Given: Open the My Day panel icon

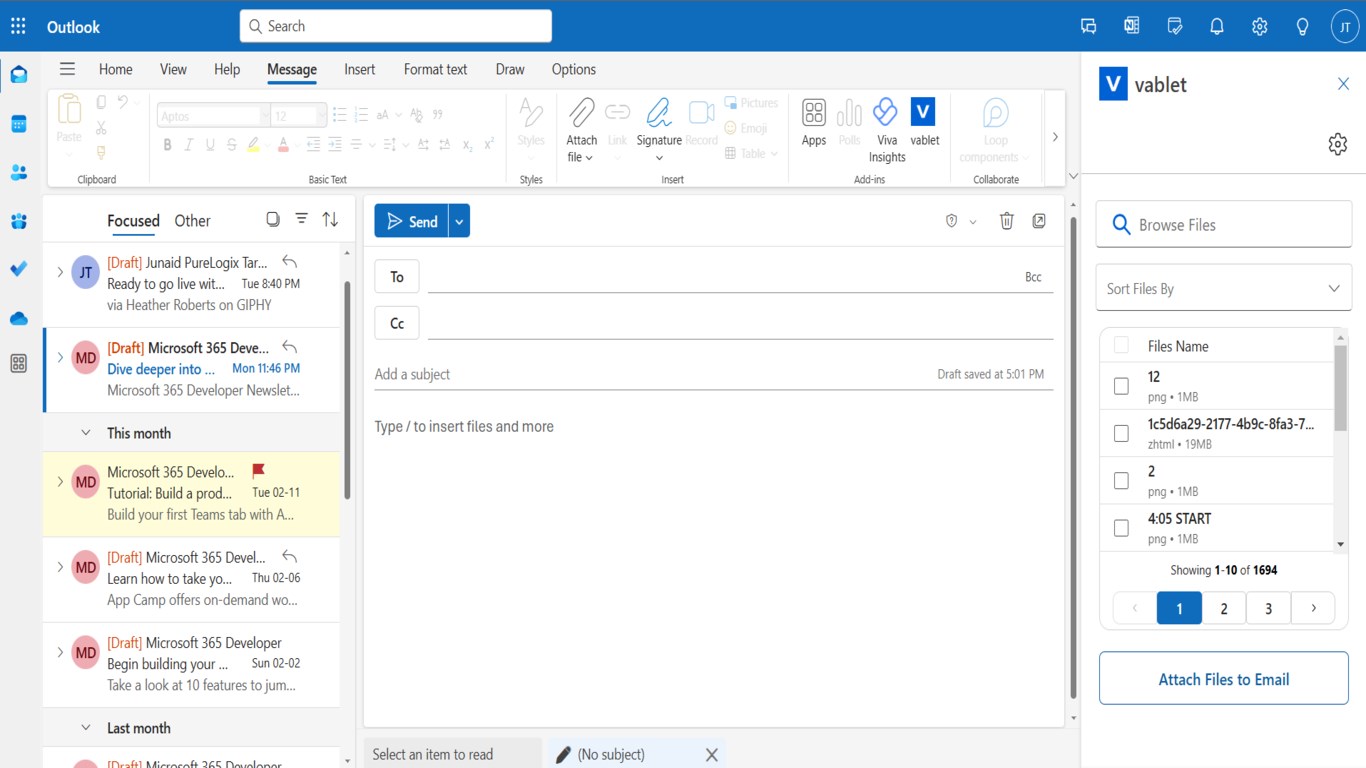Looking at the screenshot, I should [x=1175, y=27].
